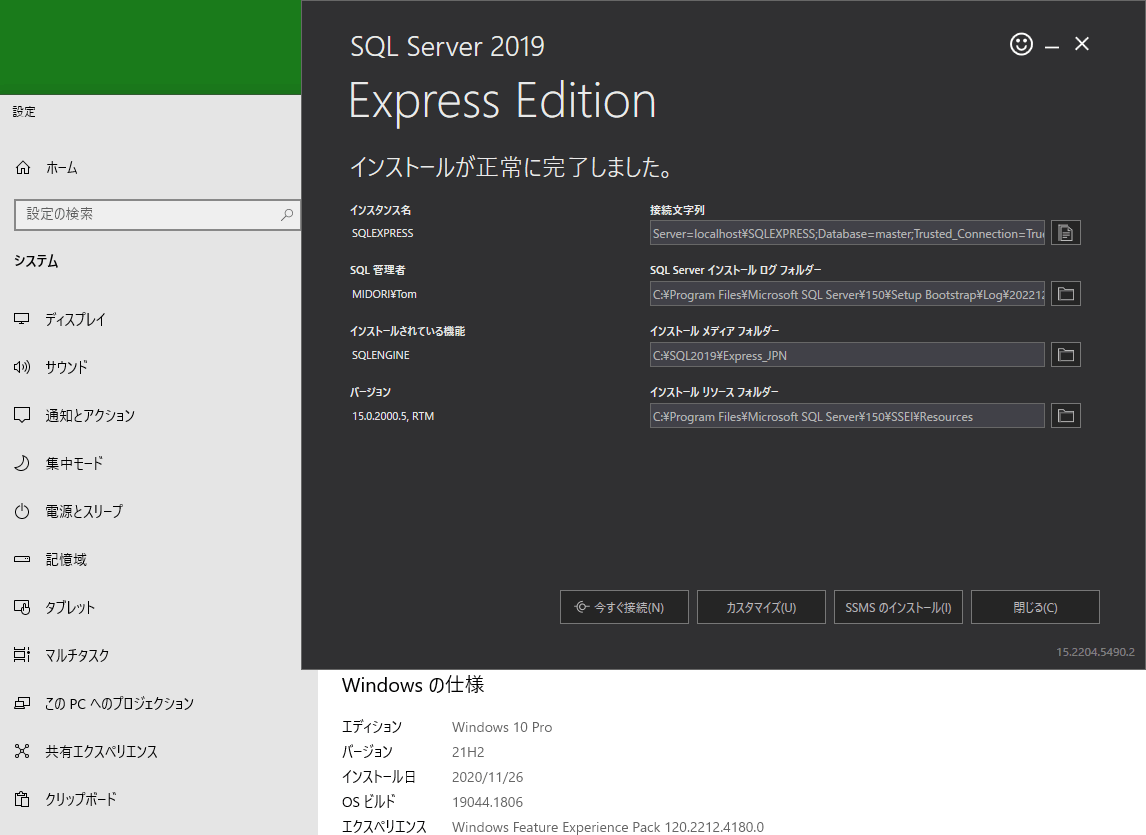Click the Windows の仕様 heading
Screen dimensions: 1146x835
(x=413, y=685)
